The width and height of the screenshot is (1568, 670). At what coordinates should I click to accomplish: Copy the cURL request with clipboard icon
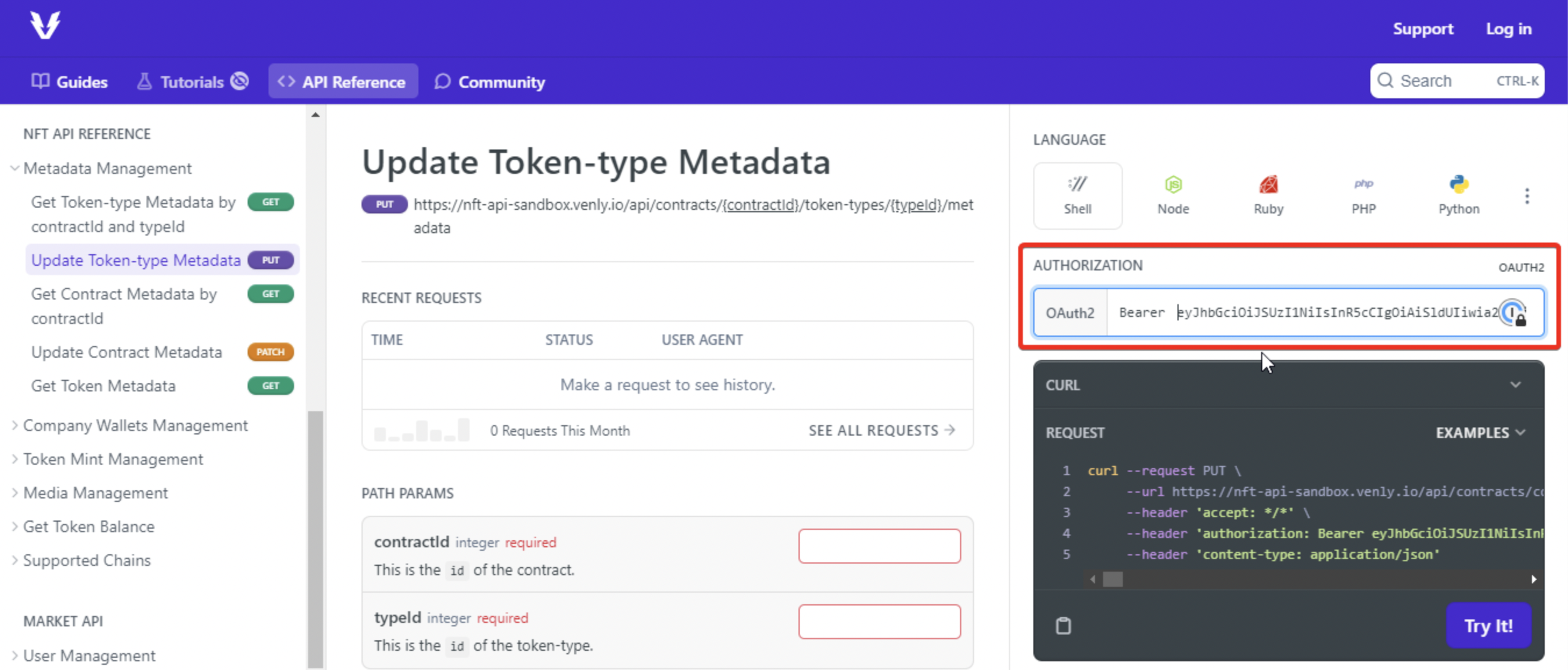[1063, 626]
